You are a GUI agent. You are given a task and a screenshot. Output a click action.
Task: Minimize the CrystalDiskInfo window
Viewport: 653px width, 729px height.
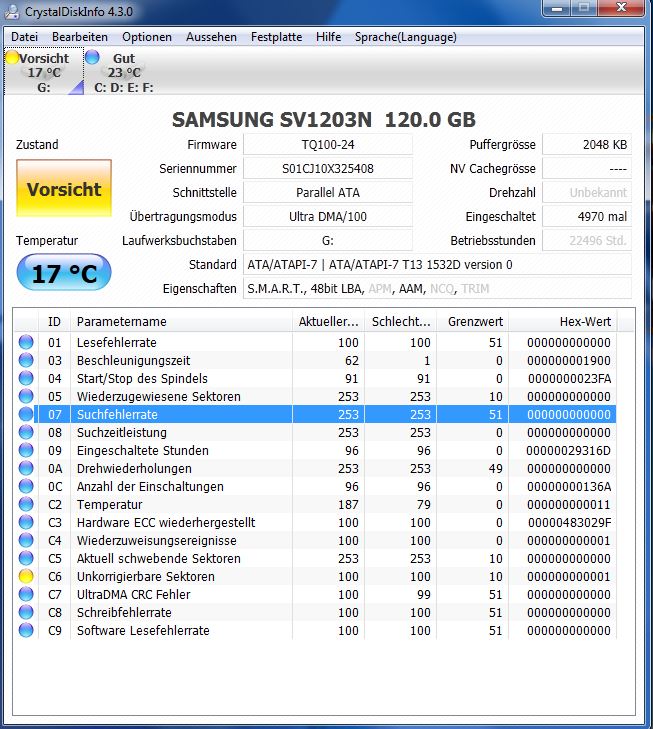tap(557, 7)
